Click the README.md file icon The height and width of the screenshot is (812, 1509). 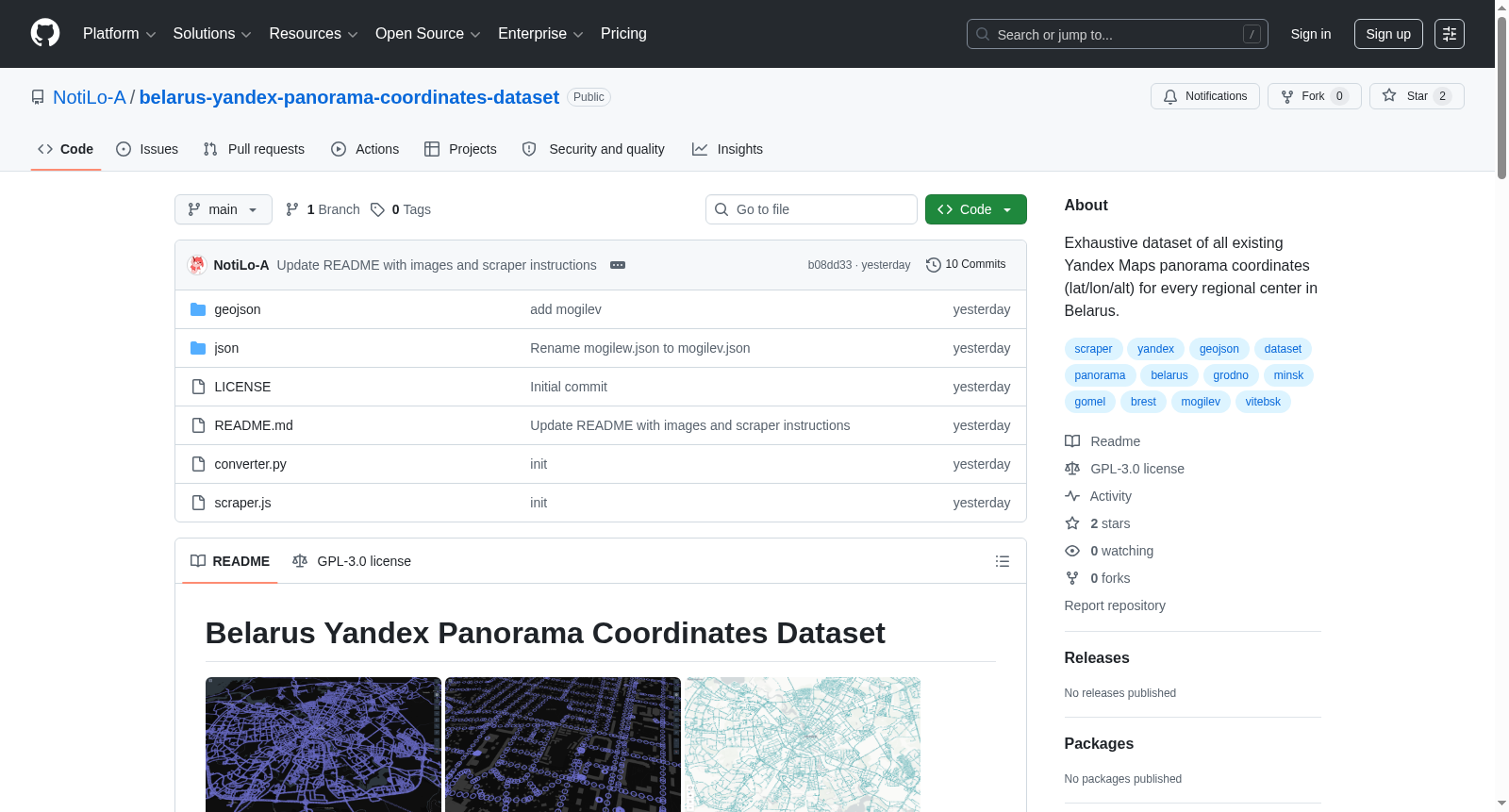pos(198,425)
